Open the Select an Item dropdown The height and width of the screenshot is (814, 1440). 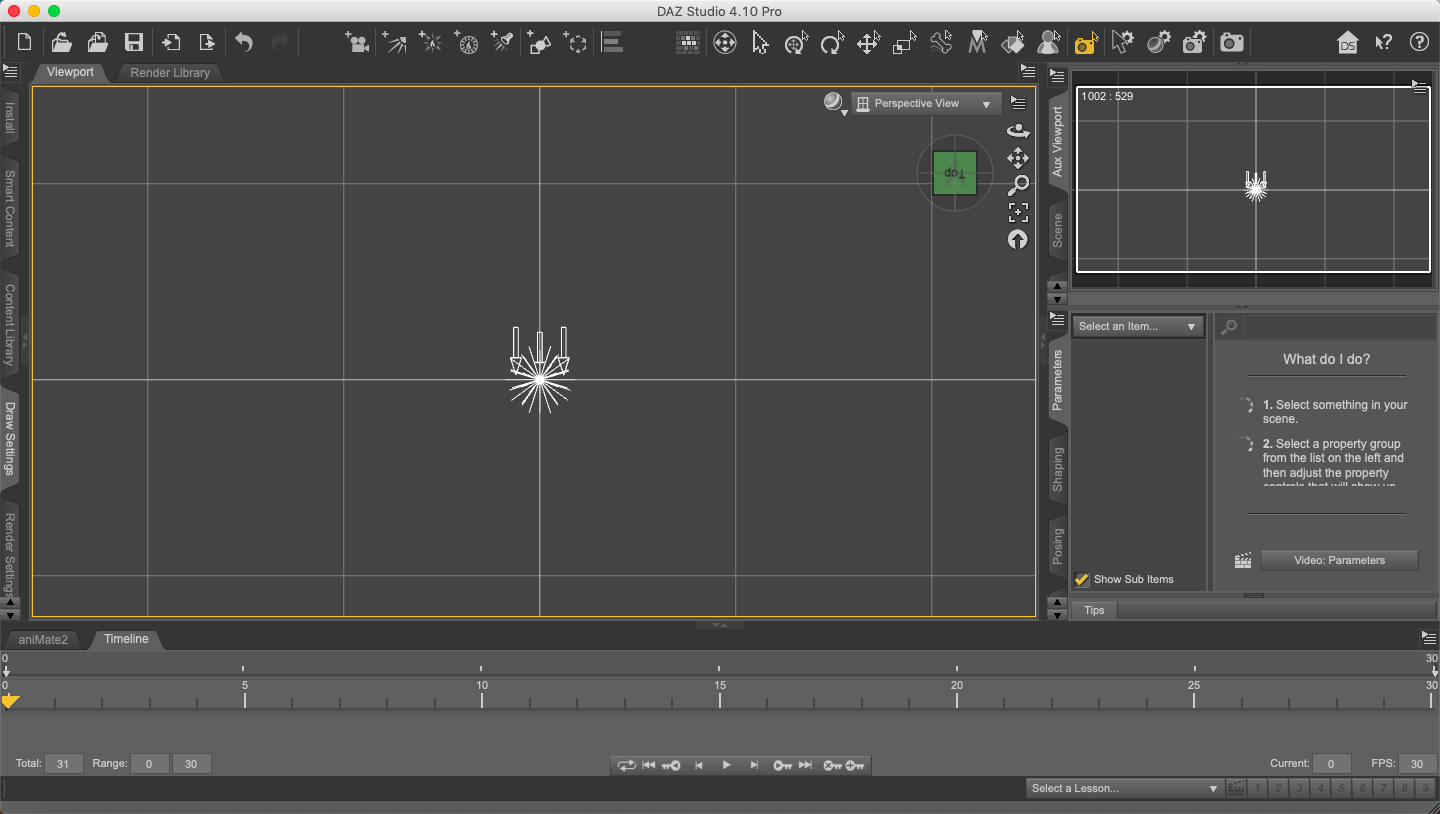coord(1138,326)
